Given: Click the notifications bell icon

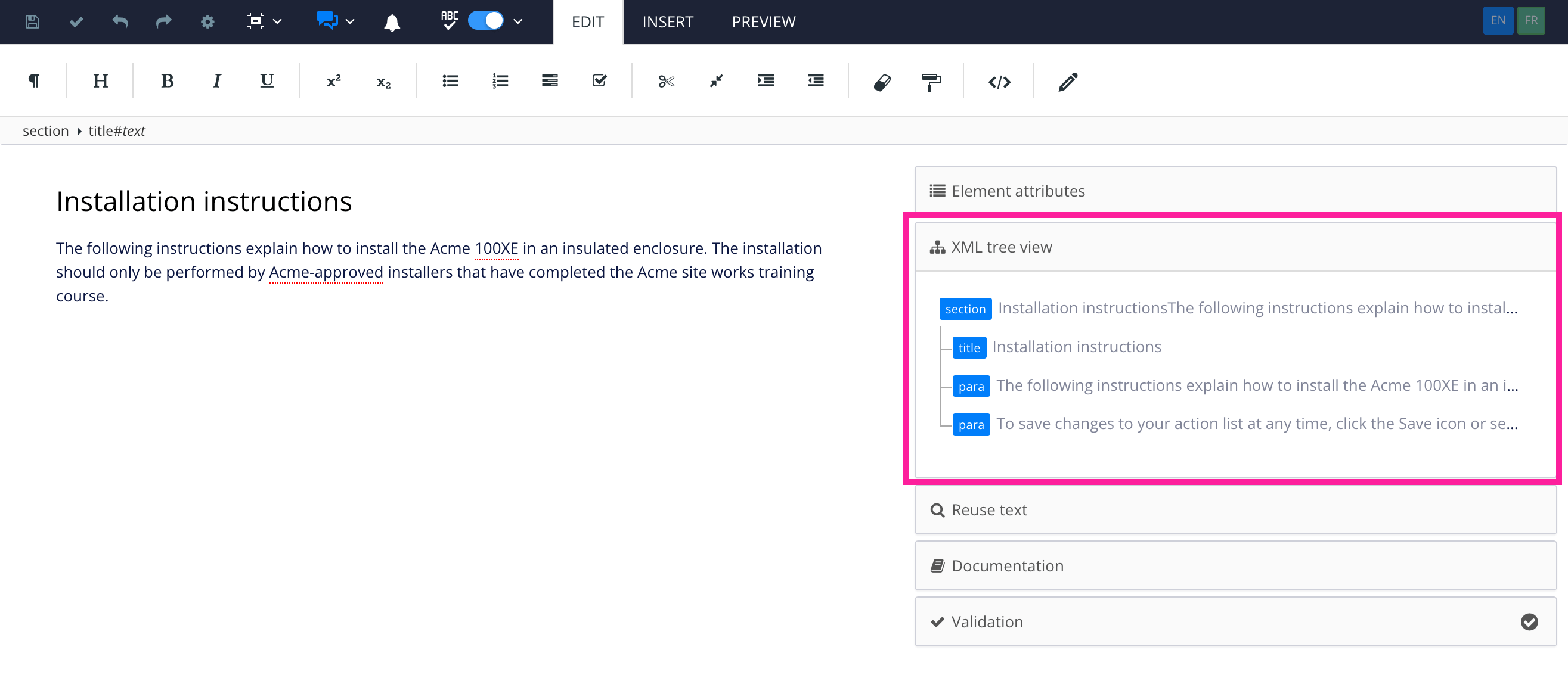Looking at the screenshot, I should (x=392, y=23).
